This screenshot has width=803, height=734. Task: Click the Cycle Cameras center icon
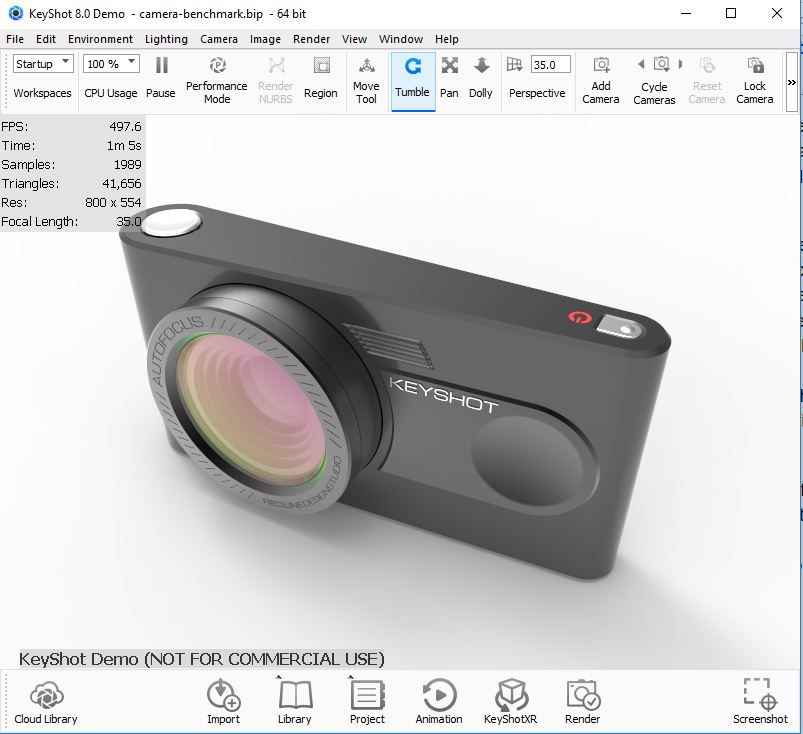point(661,65)
